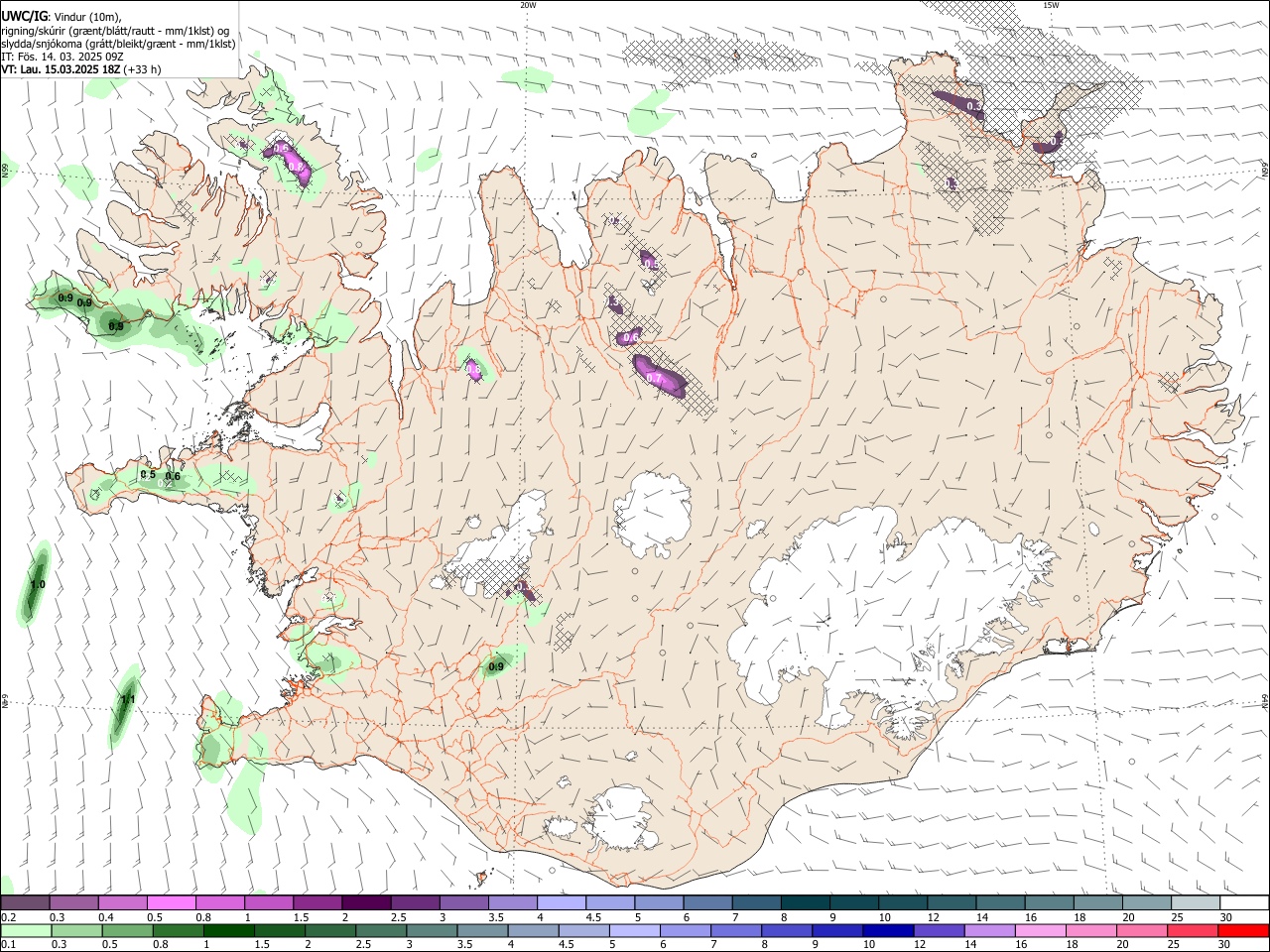Click the '0.7' value on the purple snow patch
The width and height of the screenshot is (1270, 952).
(655, 378)
